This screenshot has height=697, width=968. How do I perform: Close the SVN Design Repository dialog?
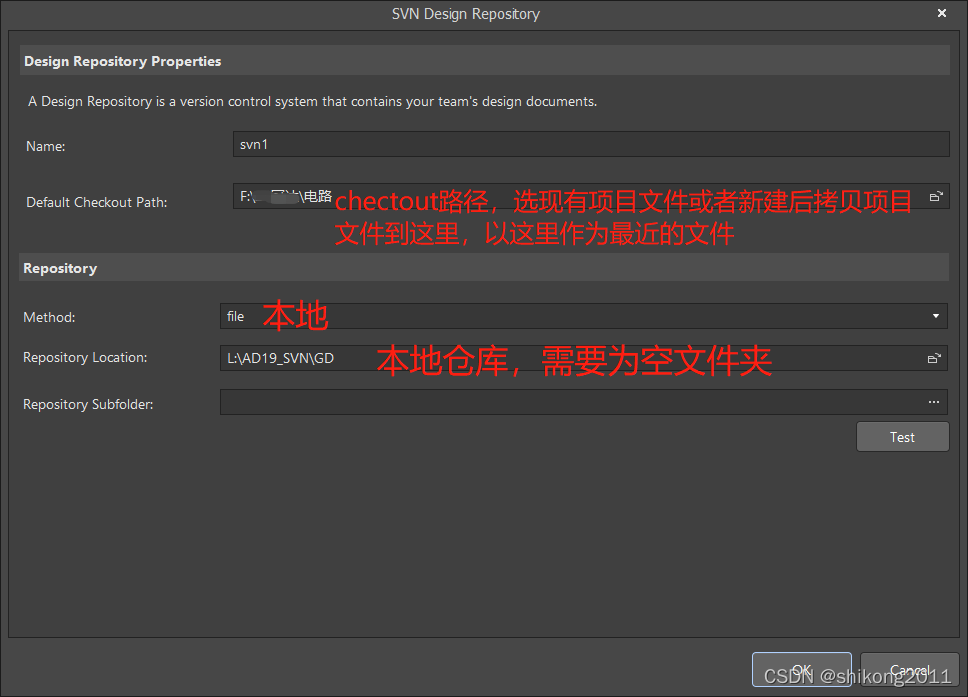941,14
